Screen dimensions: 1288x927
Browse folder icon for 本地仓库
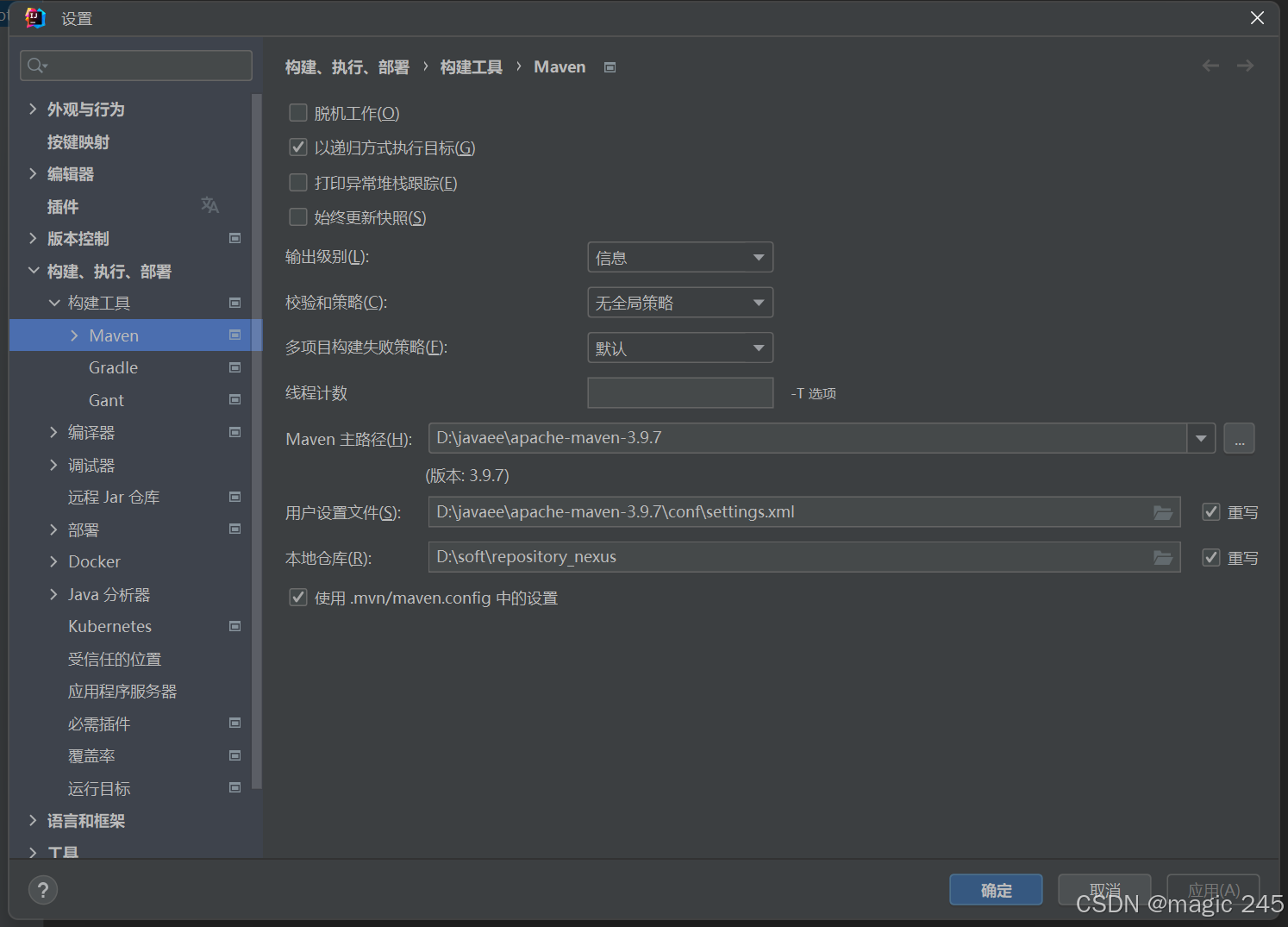[x=1163, y=558]
